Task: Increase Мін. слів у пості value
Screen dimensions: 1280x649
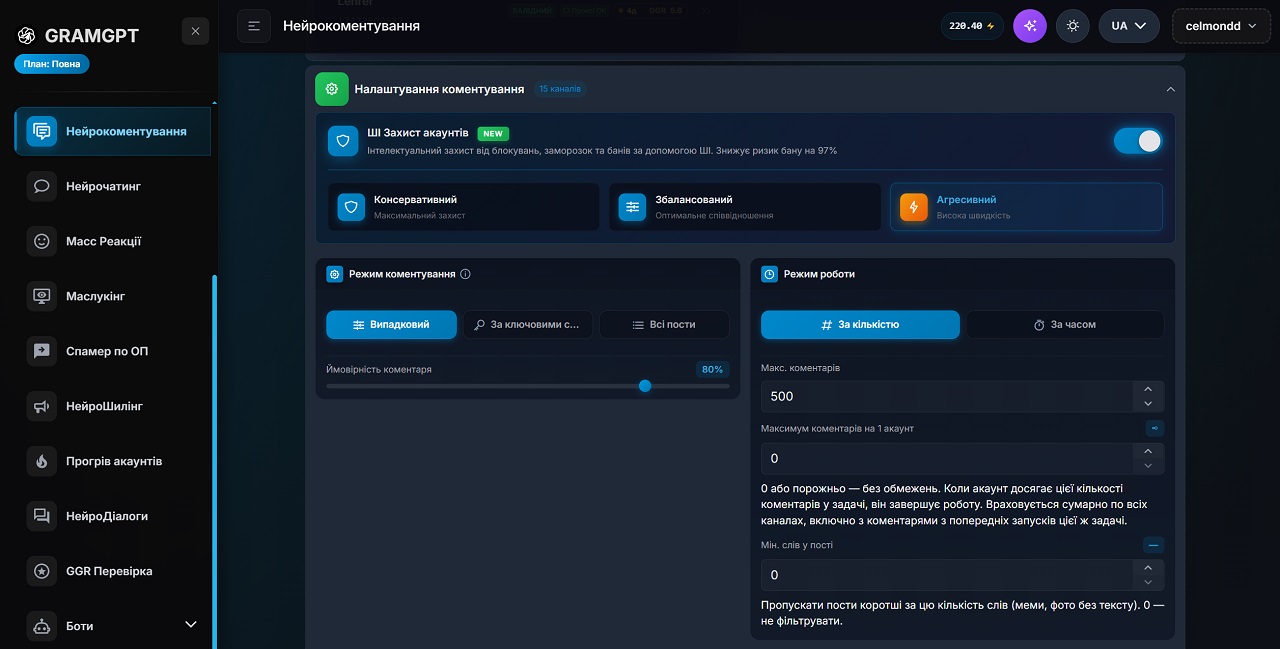Action: point(1148,567)
